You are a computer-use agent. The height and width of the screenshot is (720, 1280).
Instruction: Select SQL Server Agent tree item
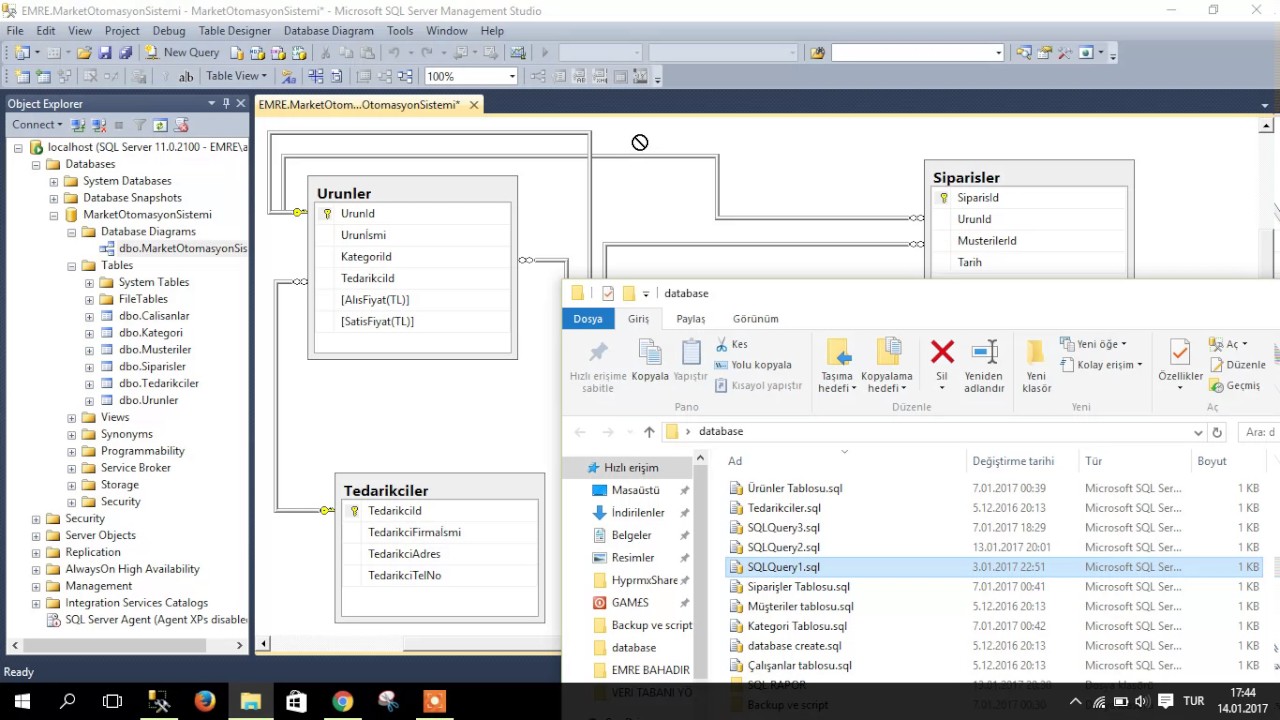coord(148,620)
